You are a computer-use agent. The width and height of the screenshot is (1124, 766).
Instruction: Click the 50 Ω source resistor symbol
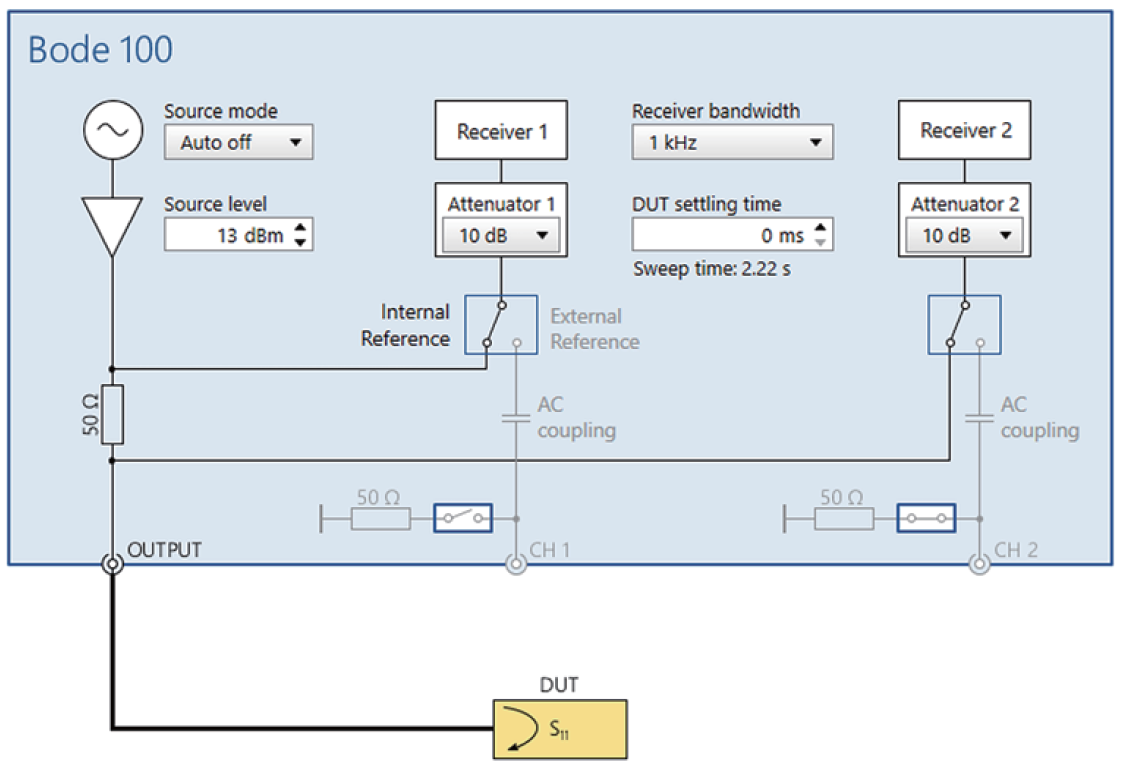click(x=113, y=415)
